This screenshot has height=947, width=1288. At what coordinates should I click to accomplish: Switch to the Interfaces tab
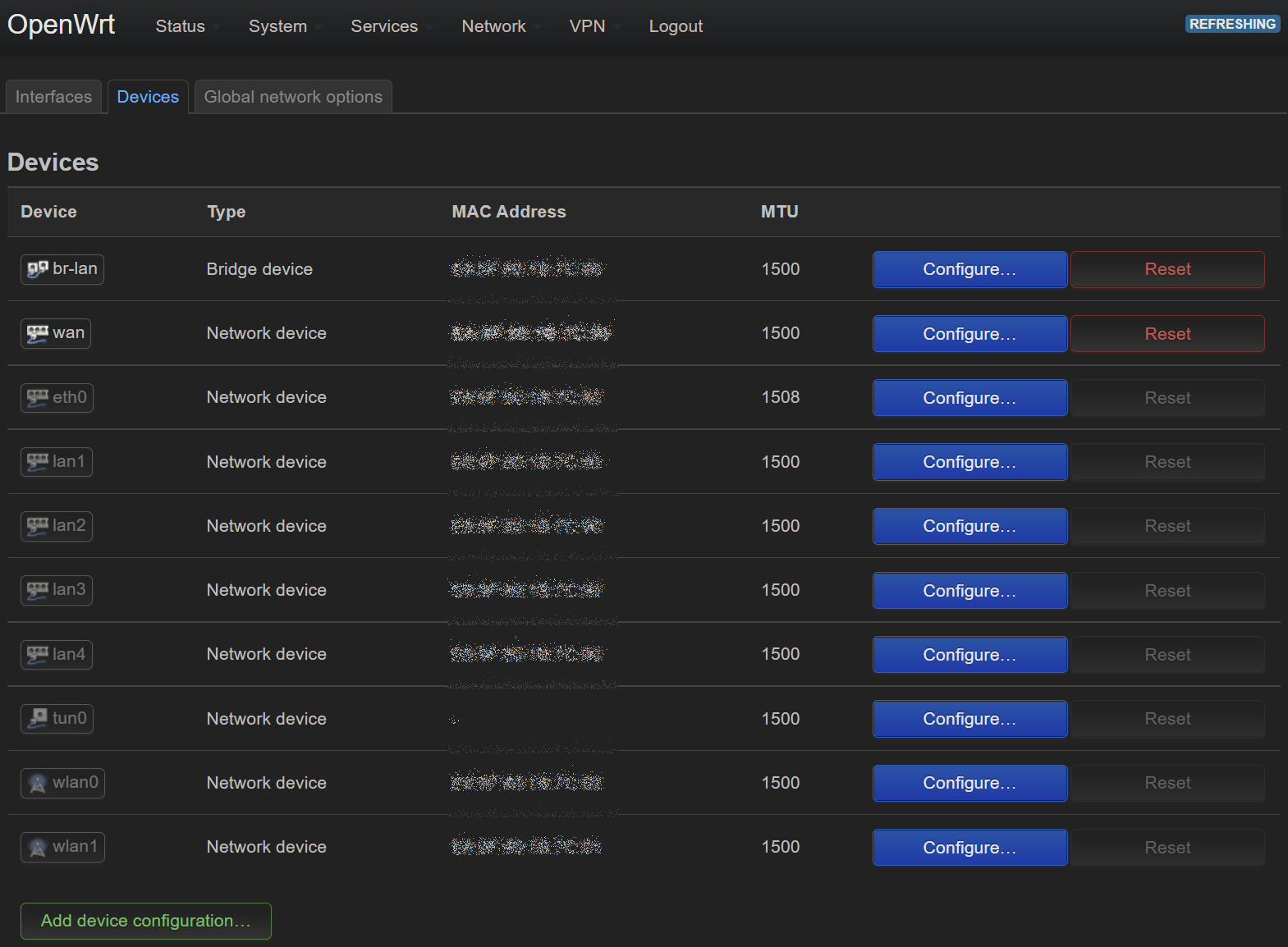click(x=53, y=97)
